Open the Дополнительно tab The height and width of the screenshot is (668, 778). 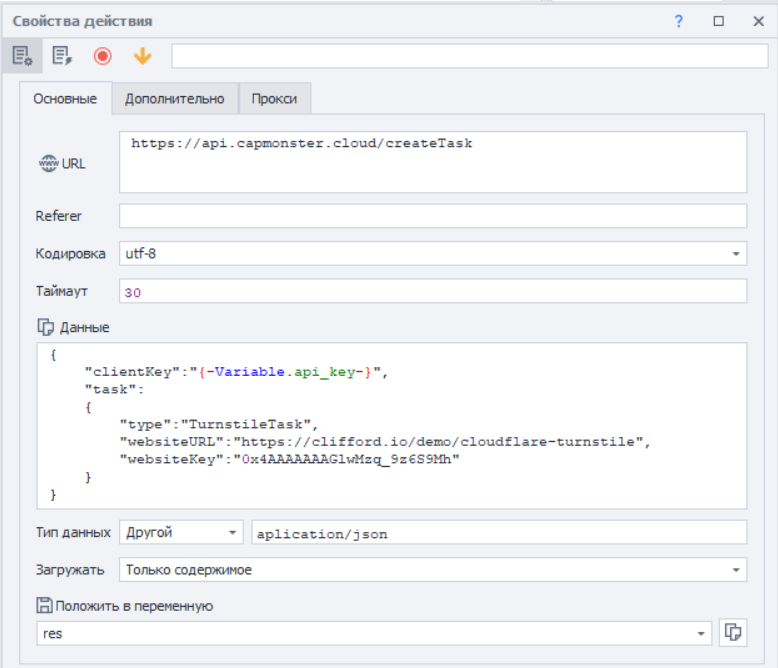(x=175, y=99)
